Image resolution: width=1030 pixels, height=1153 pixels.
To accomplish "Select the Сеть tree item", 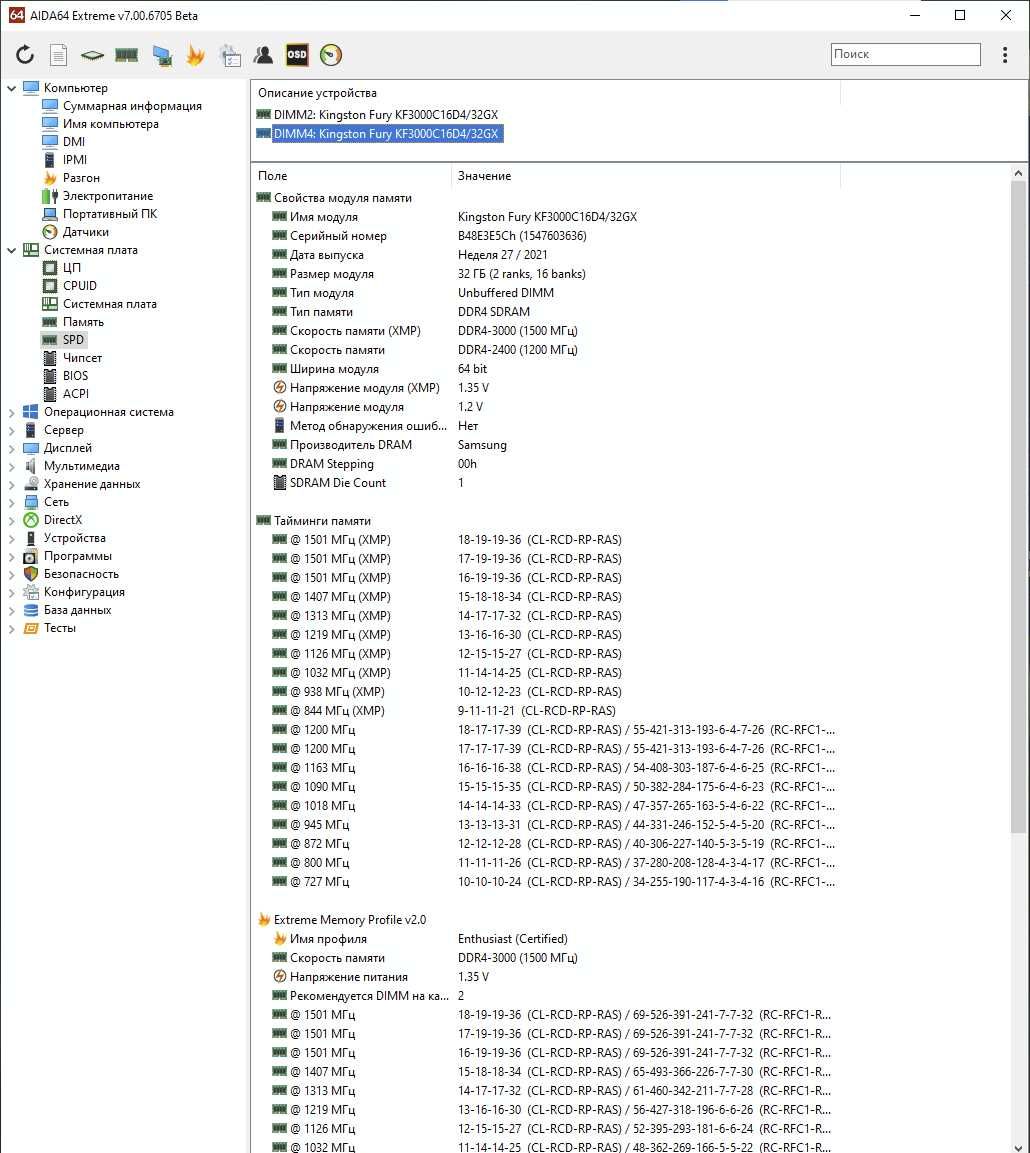I will pyautogui.click(x=56, y=502).
